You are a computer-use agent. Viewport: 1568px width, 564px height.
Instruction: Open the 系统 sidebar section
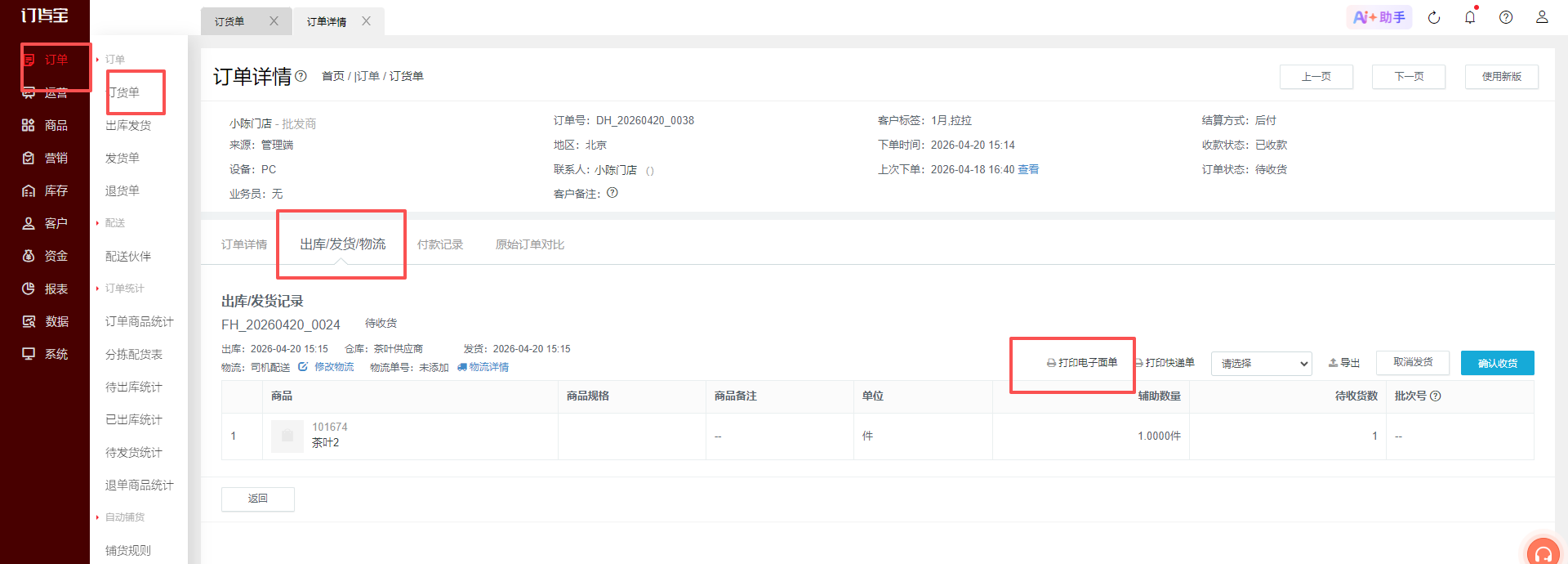pos(45,354)
